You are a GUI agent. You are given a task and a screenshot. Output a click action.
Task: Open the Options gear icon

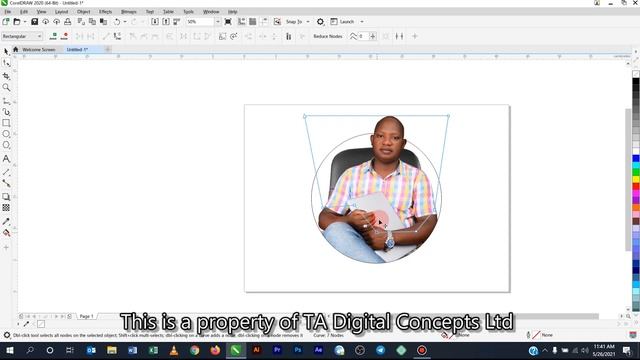320,22
